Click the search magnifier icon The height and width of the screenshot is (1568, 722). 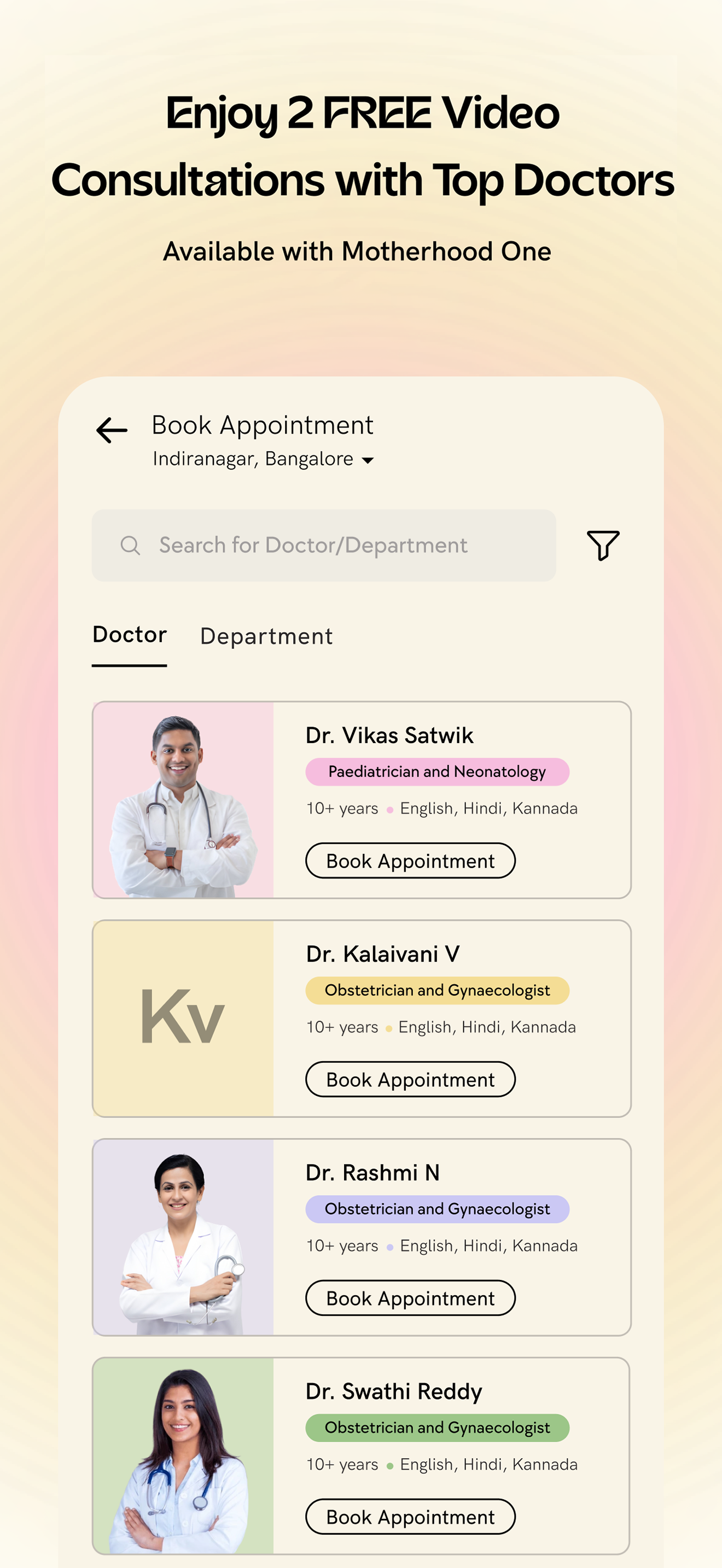(130, 545)
